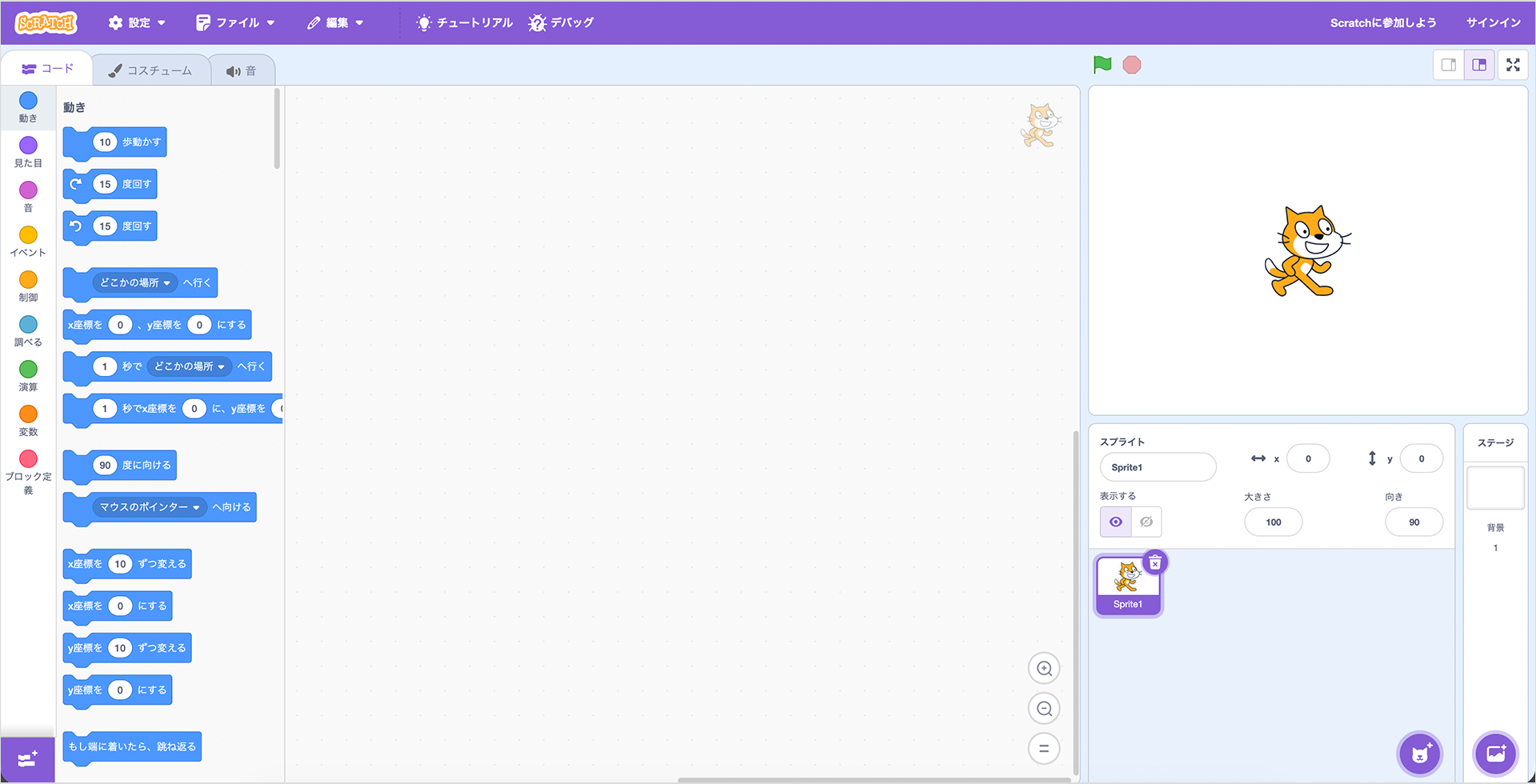Select the 見た目 purple category swatch
1536x784 pixels.
click(28, 146)
